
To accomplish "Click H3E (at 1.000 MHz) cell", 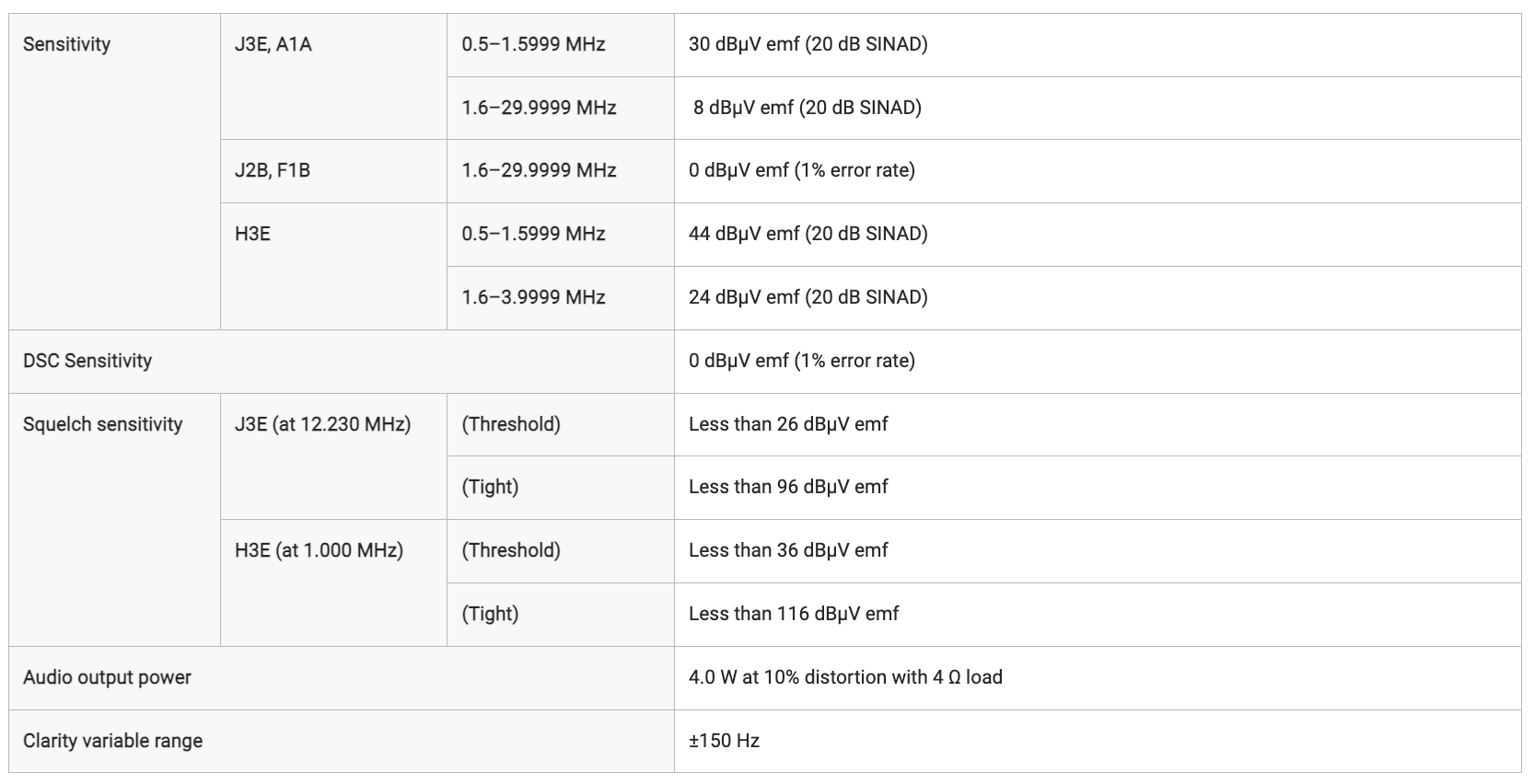I will coord(333,582).
